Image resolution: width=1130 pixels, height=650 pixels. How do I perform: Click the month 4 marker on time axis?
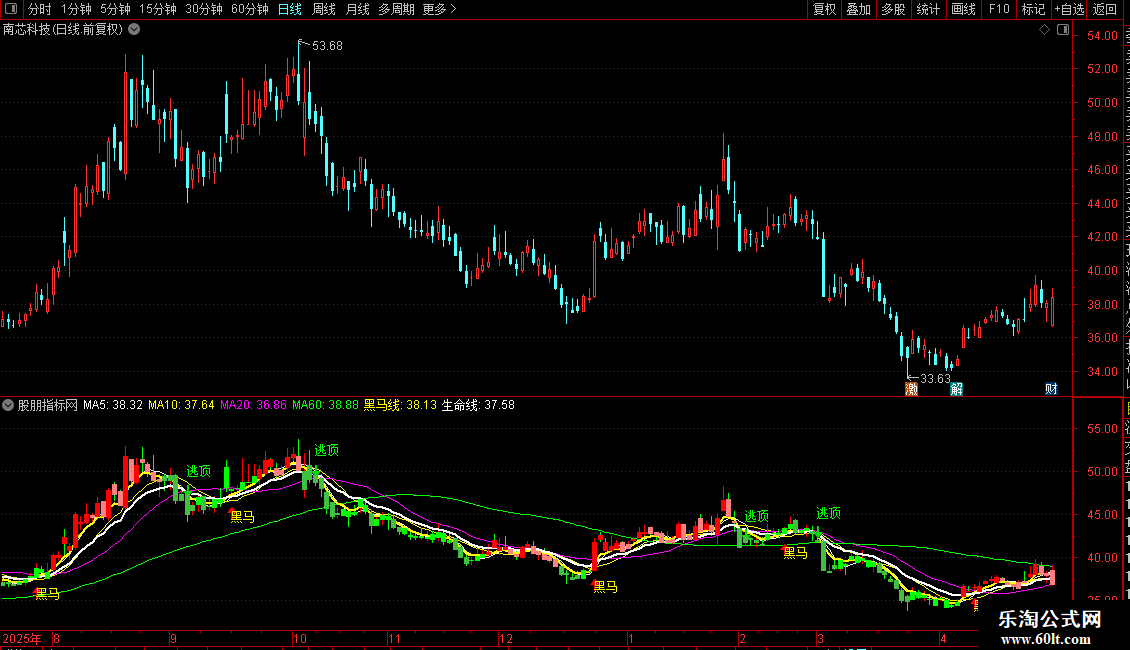[x=943, y=638]
